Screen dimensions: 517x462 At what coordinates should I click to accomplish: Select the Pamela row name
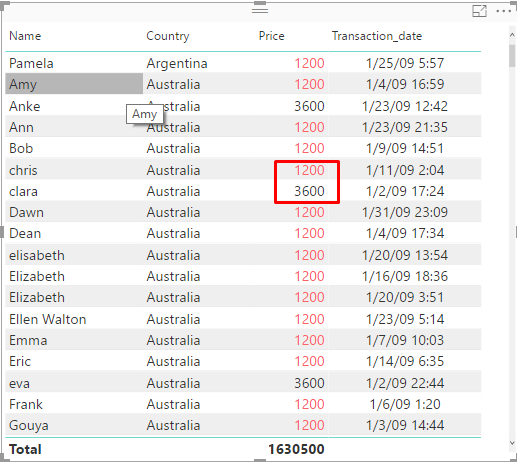click(31, 63)
